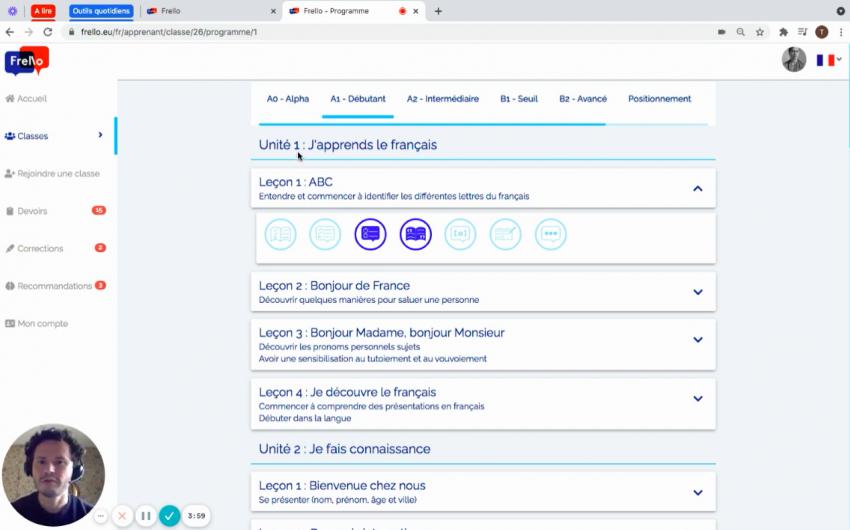The height and width of the screenshot is (530, 850).
Task: Reload the page
Action: (x=48, y=32)
